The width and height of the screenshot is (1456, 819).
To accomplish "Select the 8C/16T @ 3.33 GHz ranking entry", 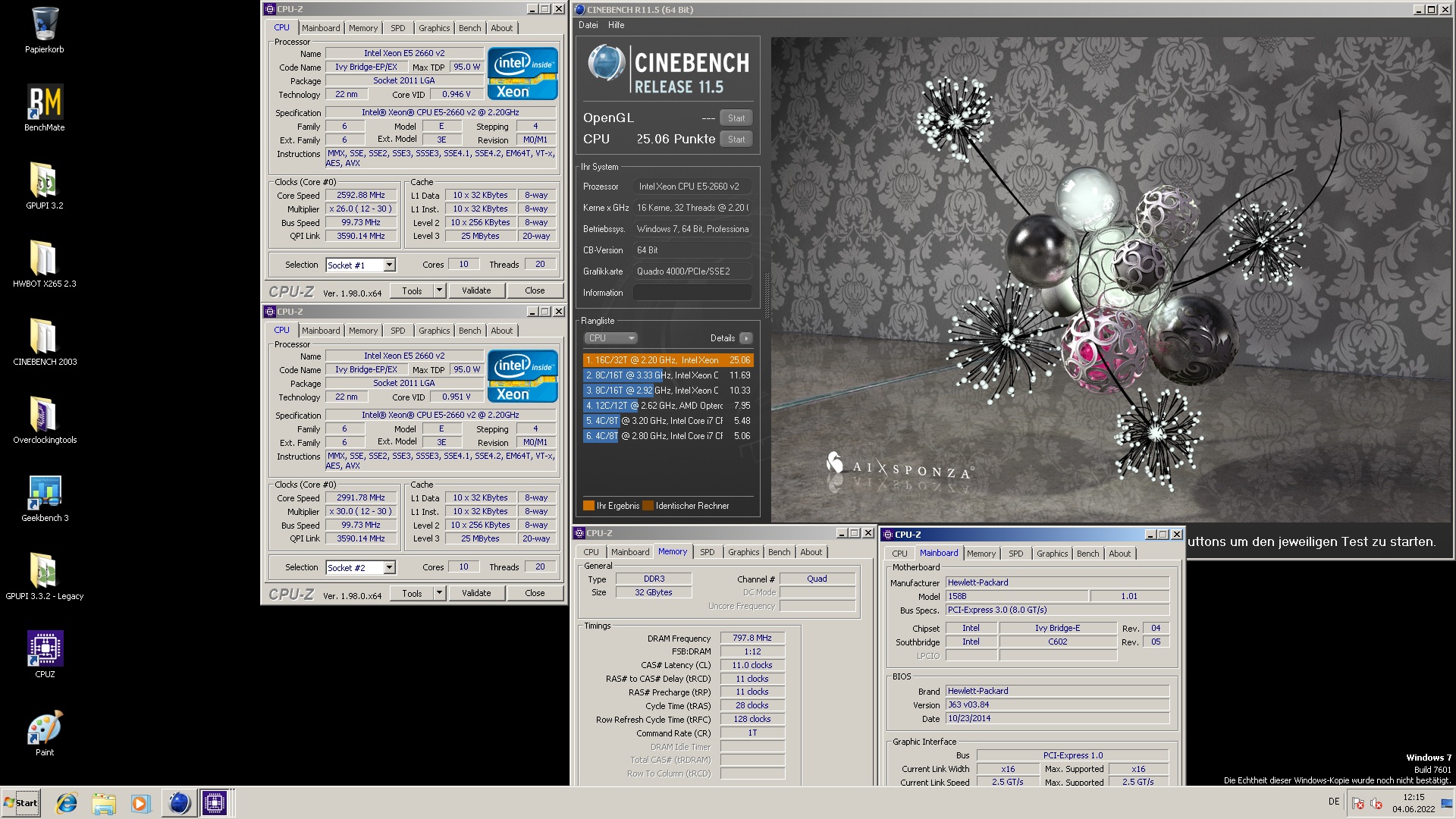I will click(668, 375).
